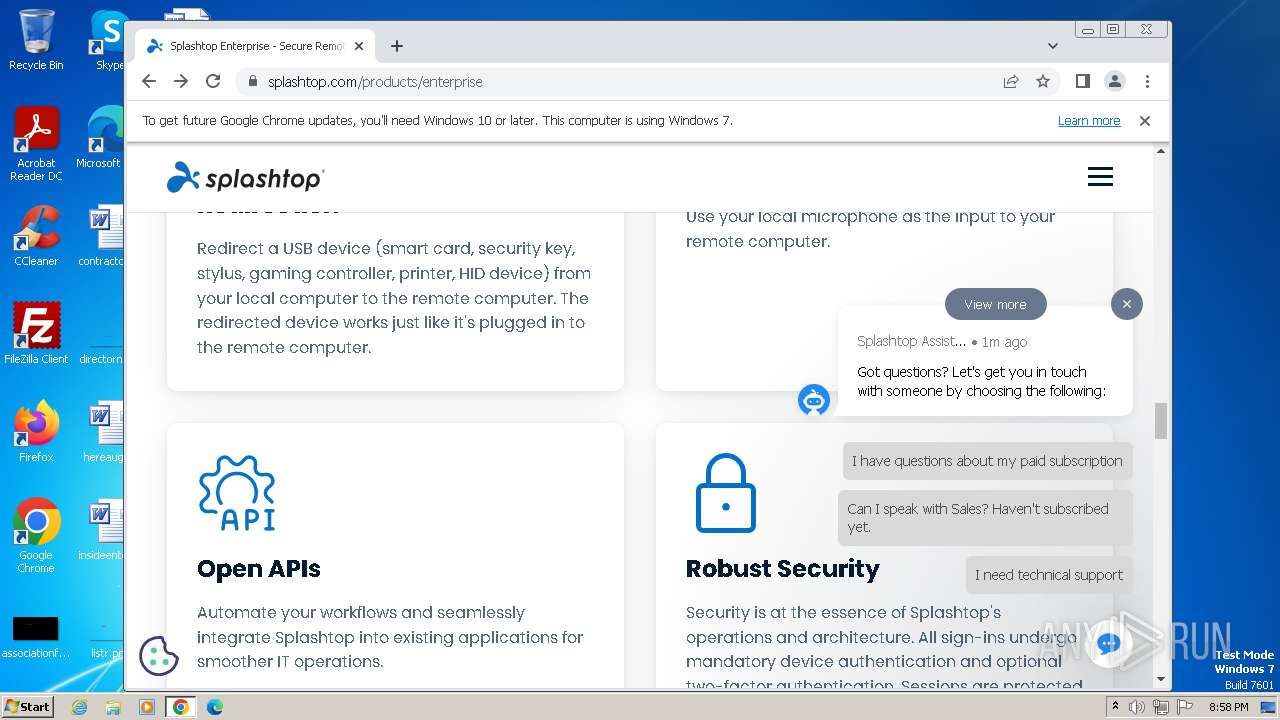Follow the Learn more link

1089,121
